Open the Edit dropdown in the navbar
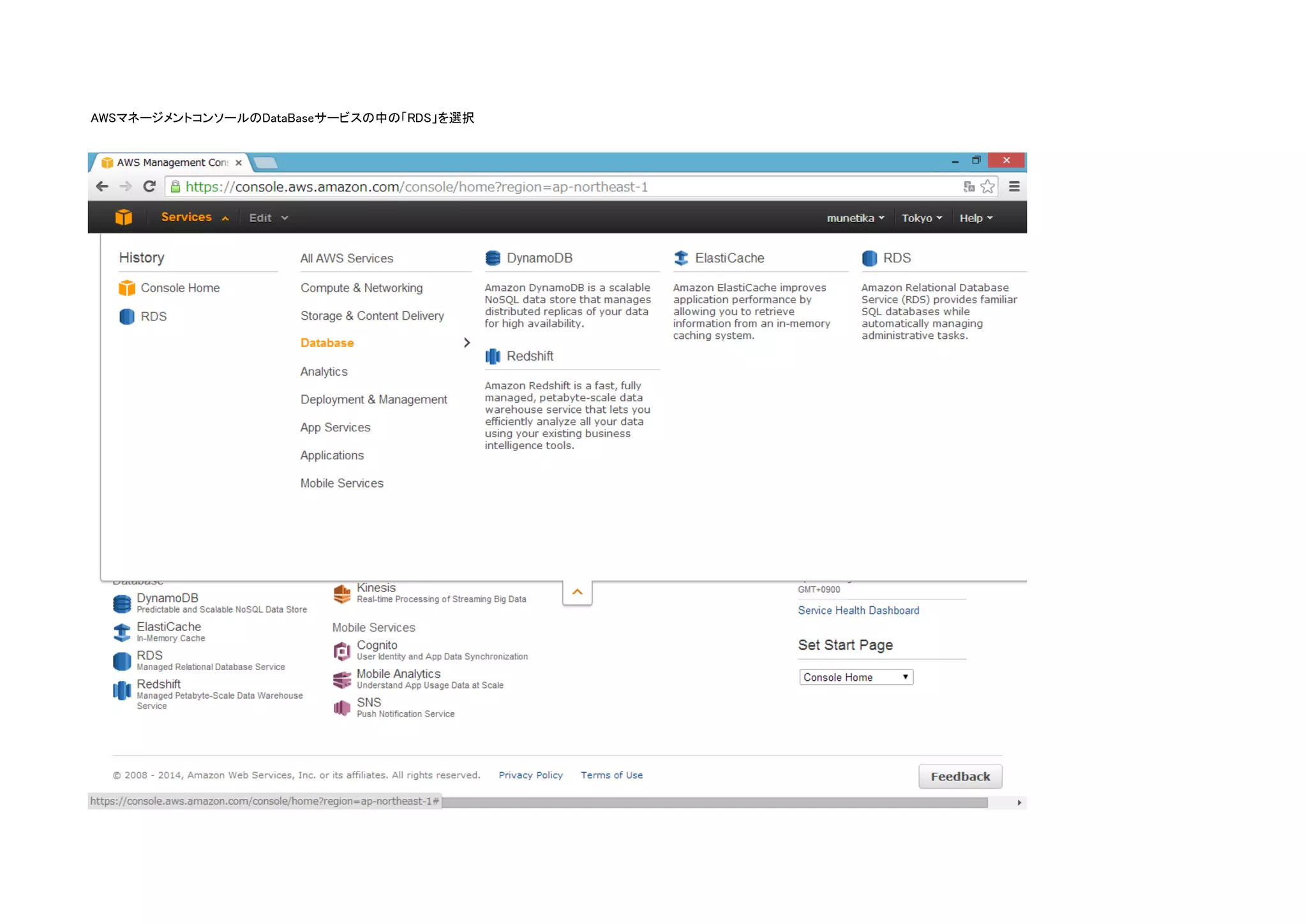 268,218
